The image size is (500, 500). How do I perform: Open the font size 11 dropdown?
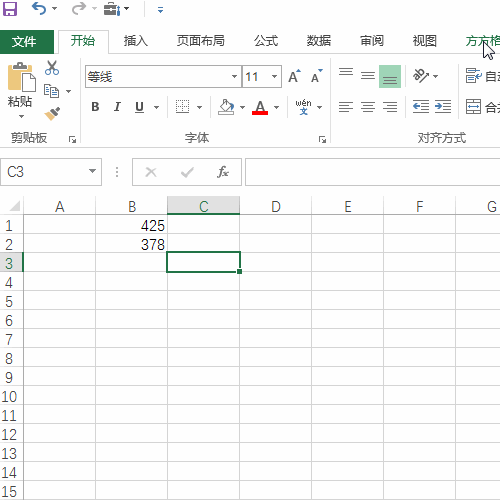274,77
